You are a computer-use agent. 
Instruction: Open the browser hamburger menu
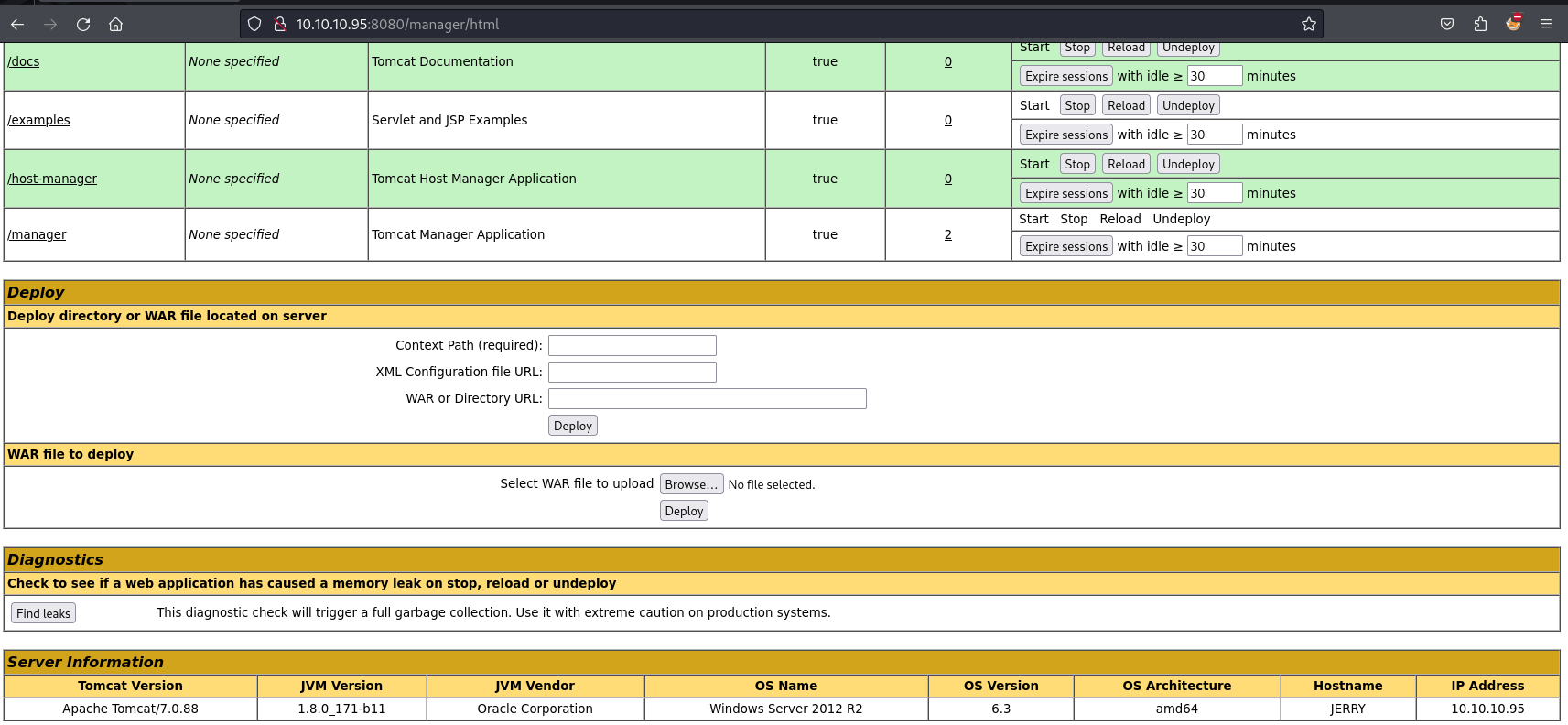(x=1546, y=25)
